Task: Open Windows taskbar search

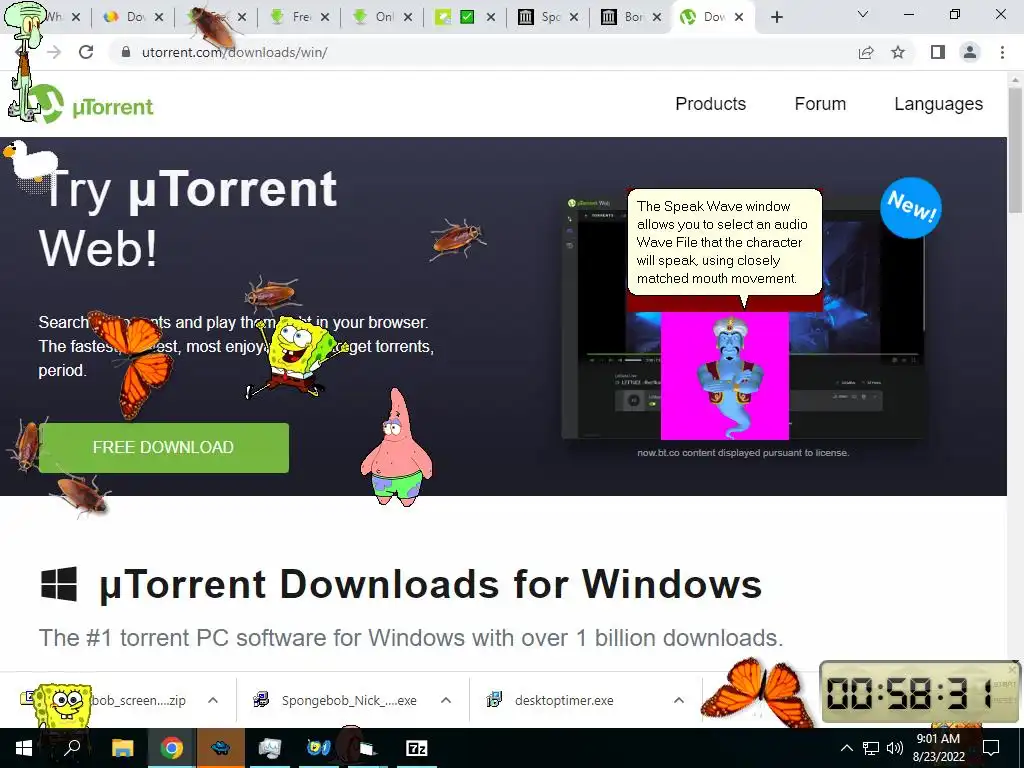Action: [x=72, y=748]
